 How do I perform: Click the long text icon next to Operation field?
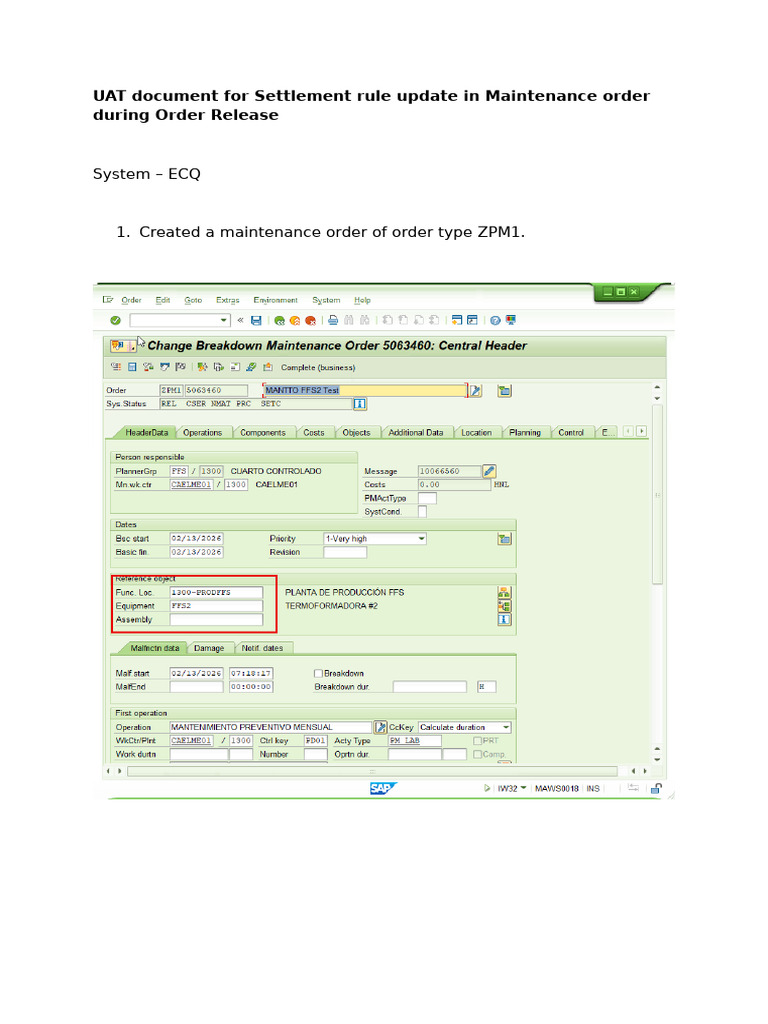[380, 727]
